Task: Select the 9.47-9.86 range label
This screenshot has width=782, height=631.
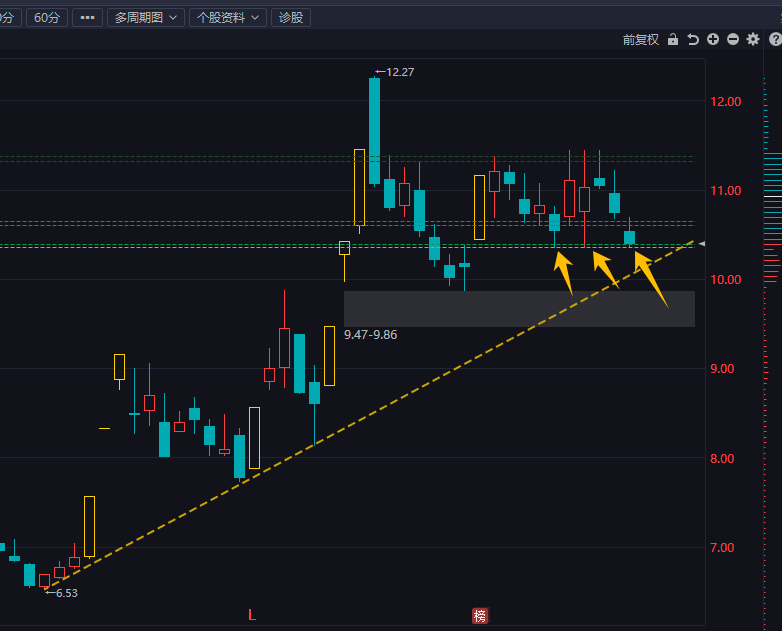Action: pos(371,335)
